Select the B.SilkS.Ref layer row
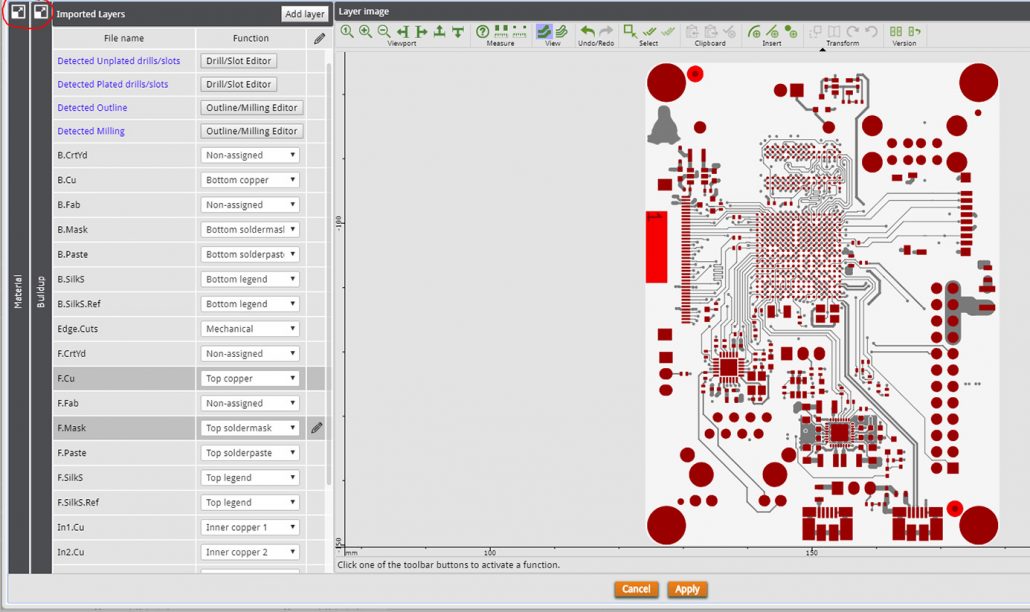Viewport: 1030px width, 612px height. coord(189,304)
